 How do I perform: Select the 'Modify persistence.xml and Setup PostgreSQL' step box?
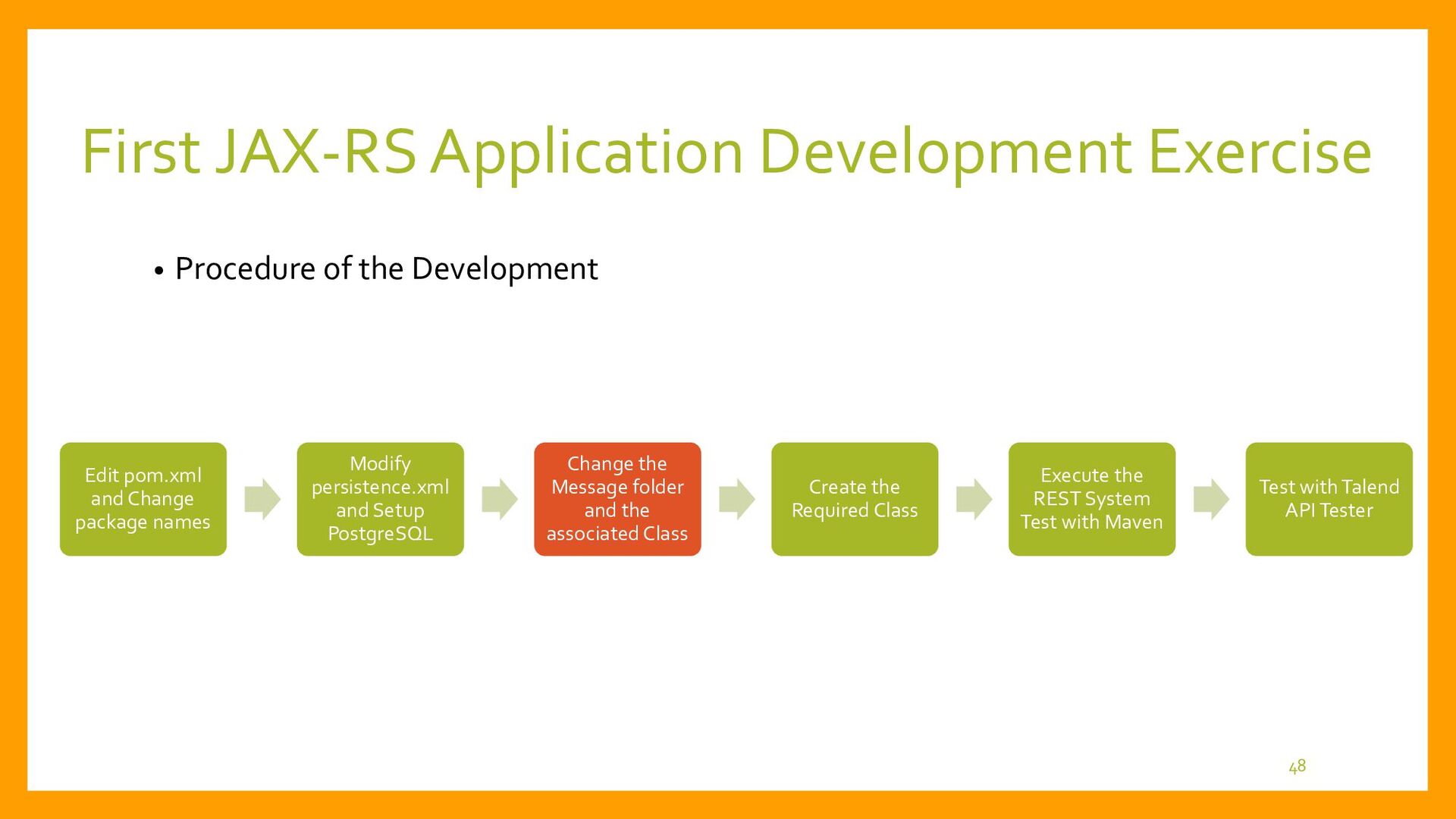[x=380, y=499]
